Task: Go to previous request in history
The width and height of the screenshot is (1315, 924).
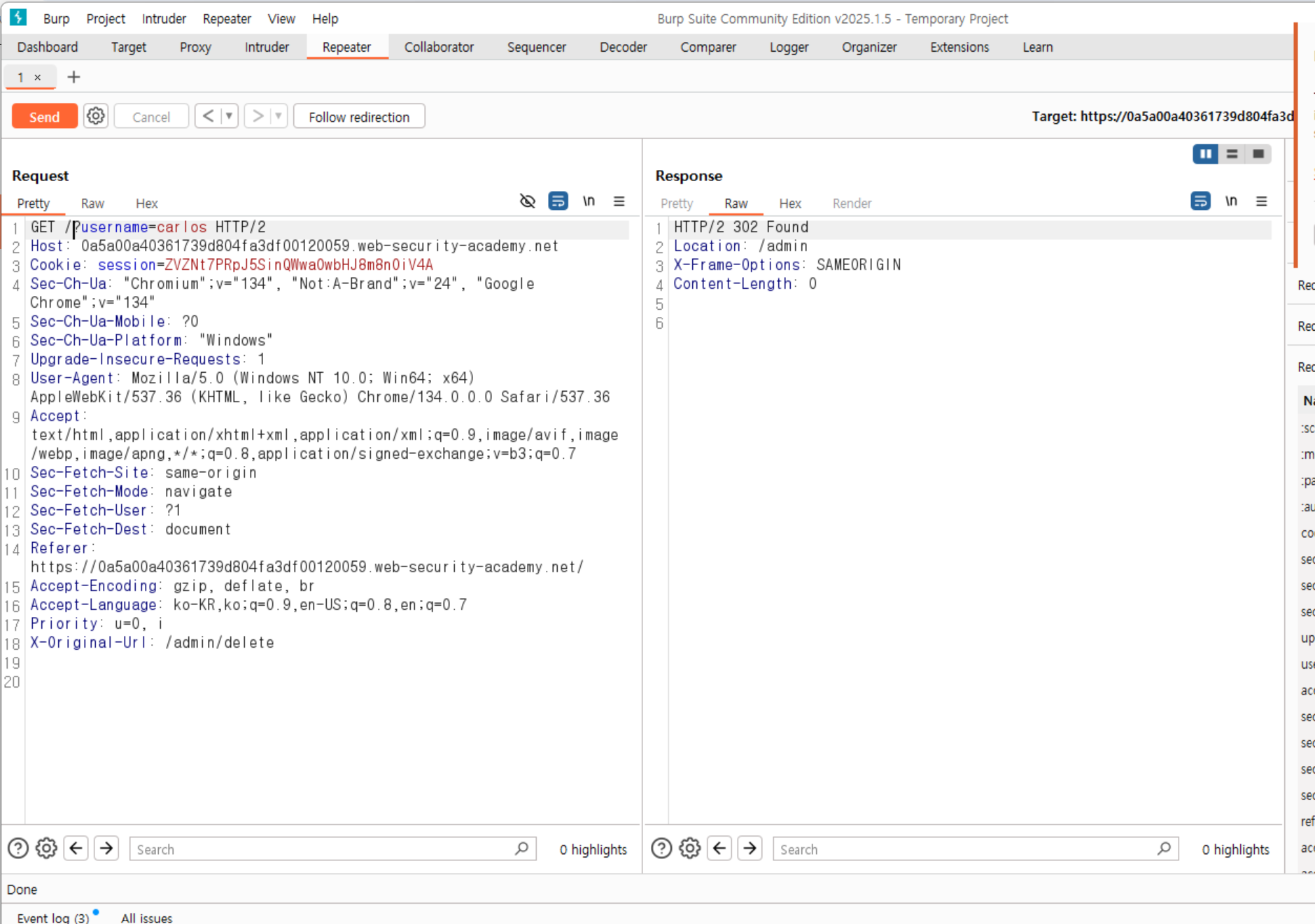Action: pyautogui.click(x=208, y=116)
